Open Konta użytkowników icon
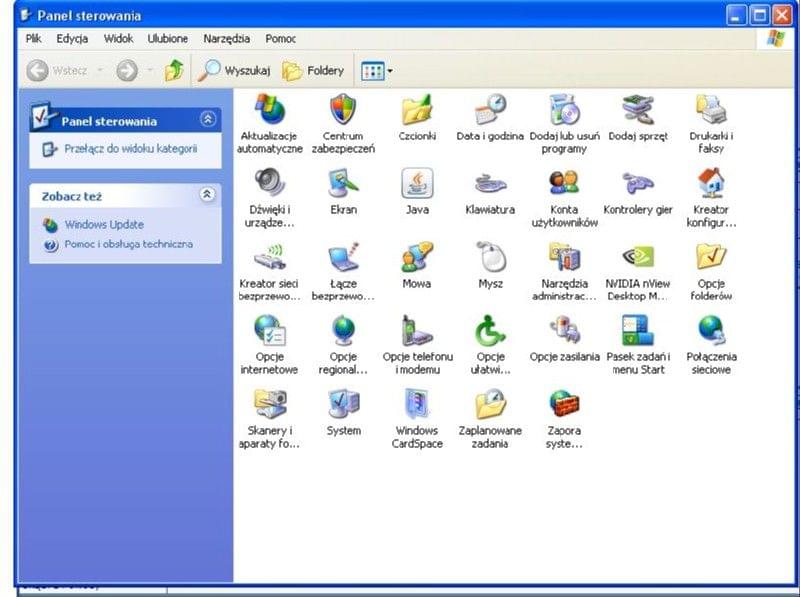 [564, 184]
